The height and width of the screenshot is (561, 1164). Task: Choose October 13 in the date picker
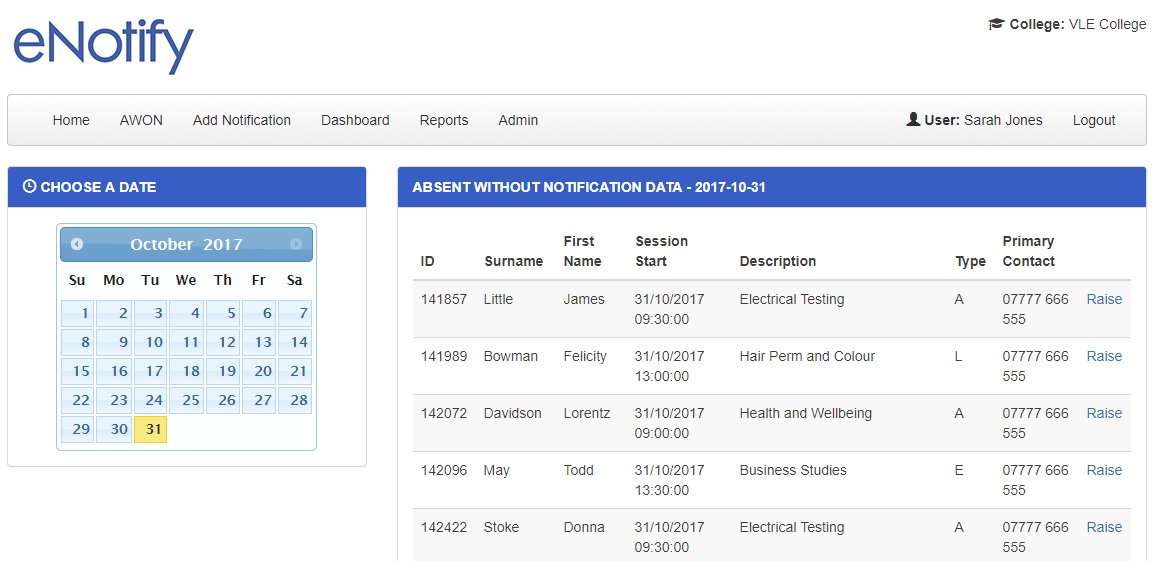click(x=259, y=342)
